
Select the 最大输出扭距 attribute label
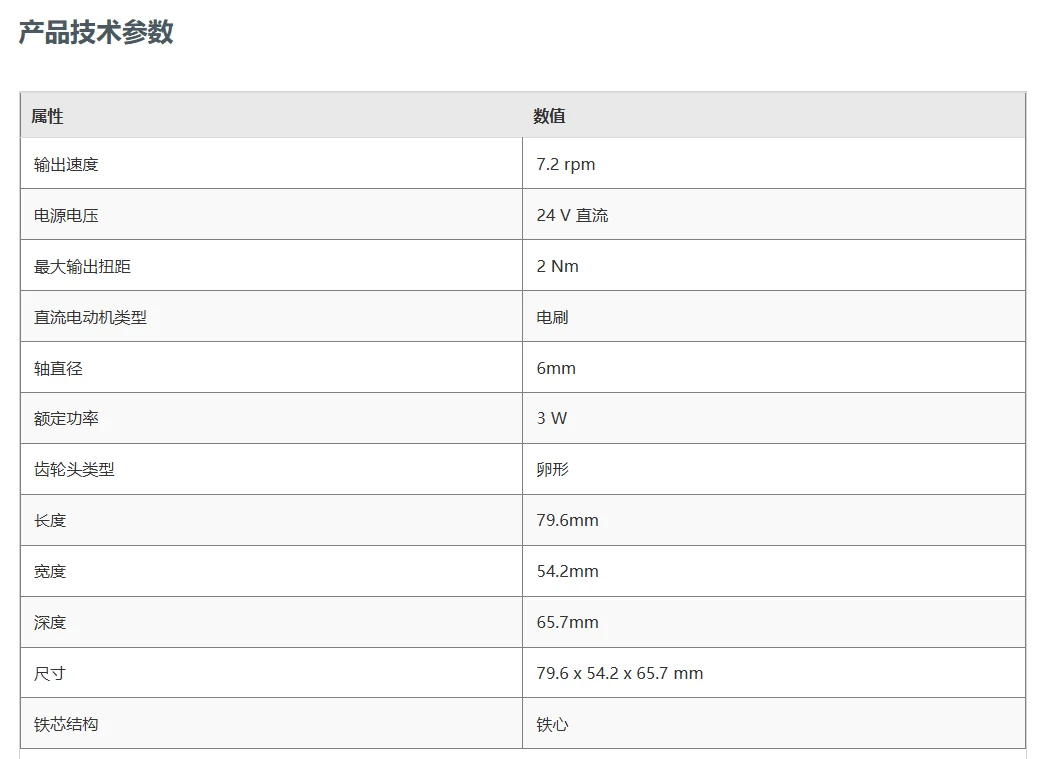pyautogui.click(x=82, y=266)
